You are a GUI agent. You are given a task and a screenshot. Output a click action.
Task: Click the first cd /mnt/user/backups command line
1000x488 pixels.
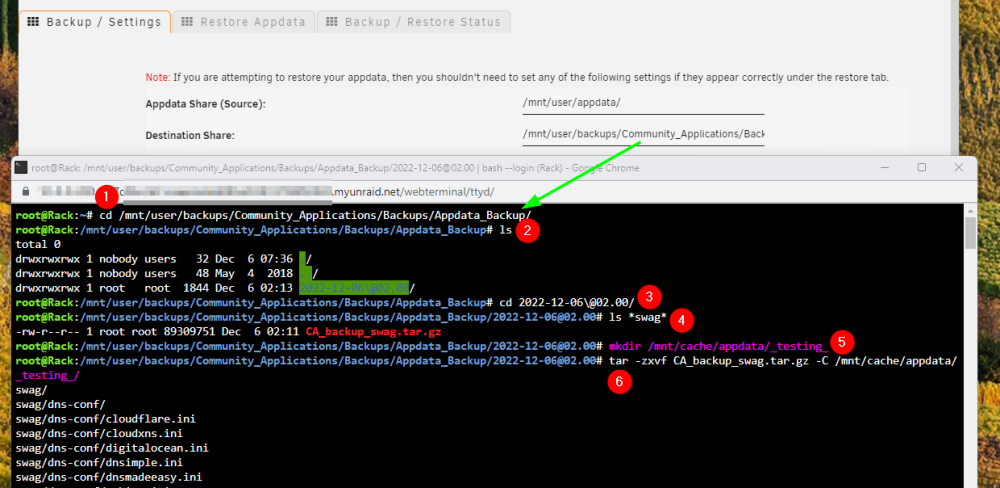point(274,215)
